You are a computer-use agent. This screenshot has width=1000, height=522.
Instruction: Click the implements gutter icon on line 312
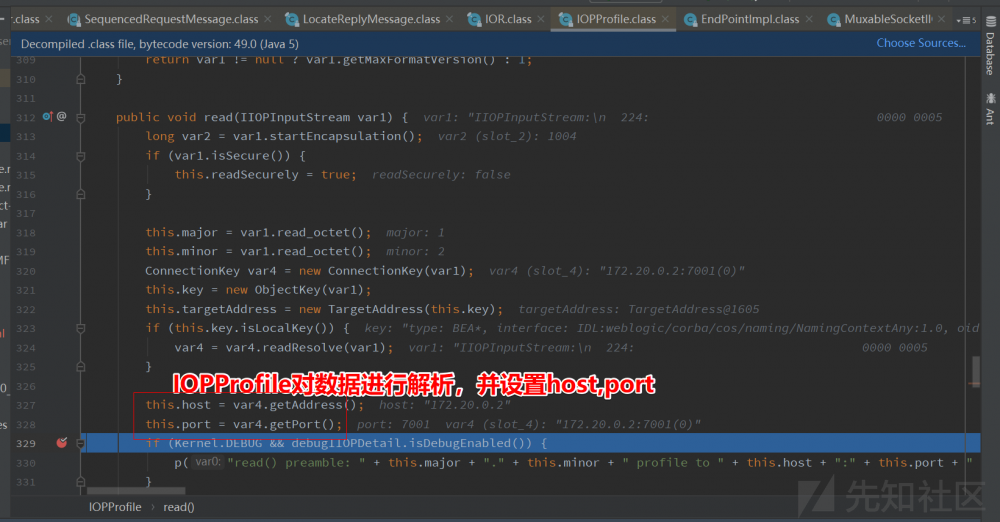pyautogui.click(x=47, y=116)
